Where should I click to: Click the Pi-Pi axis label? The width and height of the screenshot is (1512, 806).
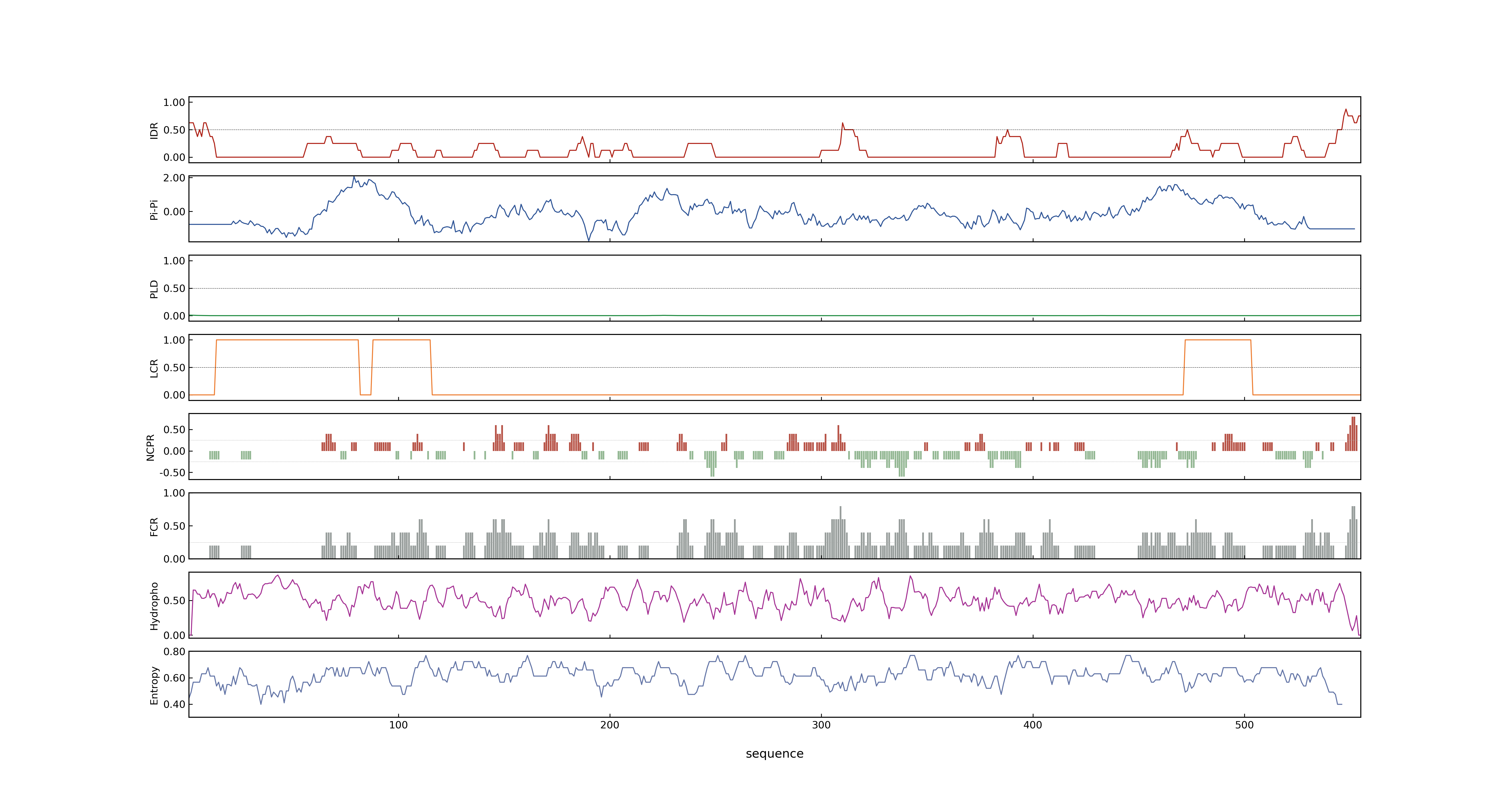[x=154, y=210]
